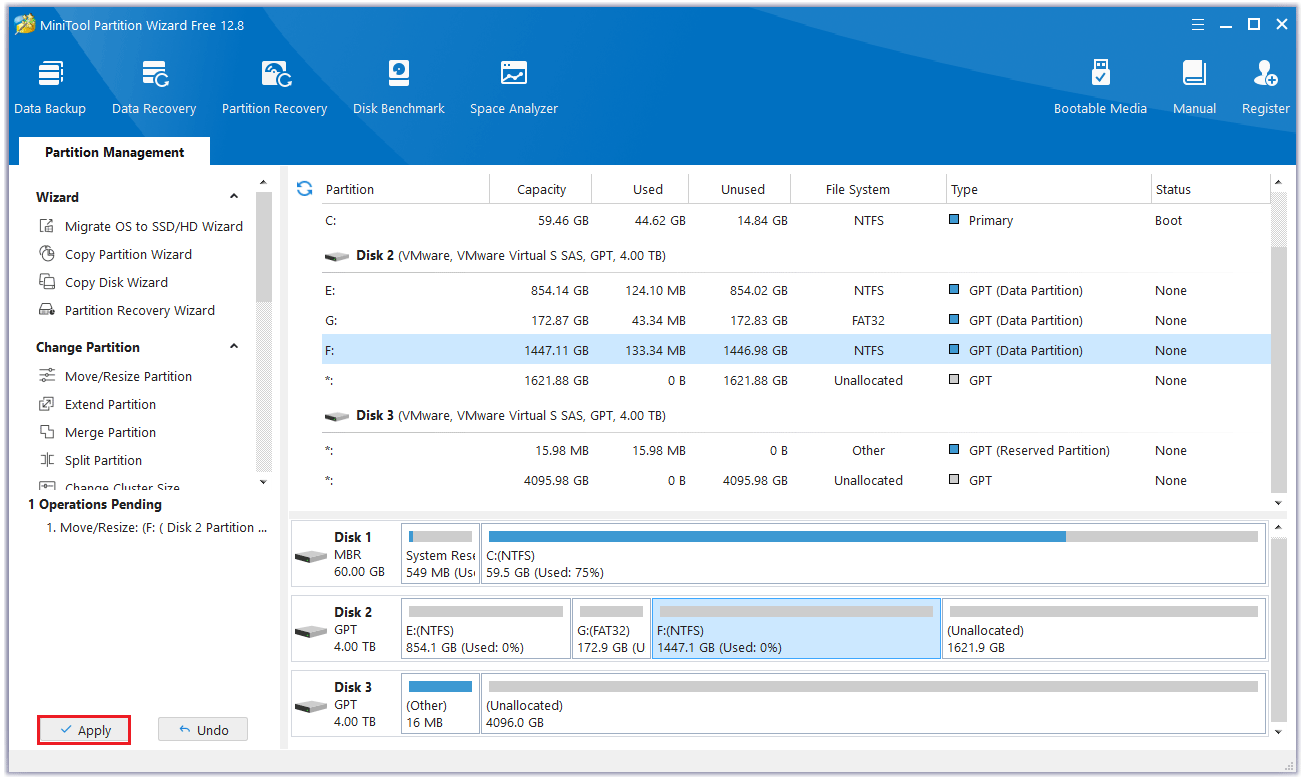This screenshot has width=1301, height=777.
Task: Click Split Partition icon
Action: 46,460
